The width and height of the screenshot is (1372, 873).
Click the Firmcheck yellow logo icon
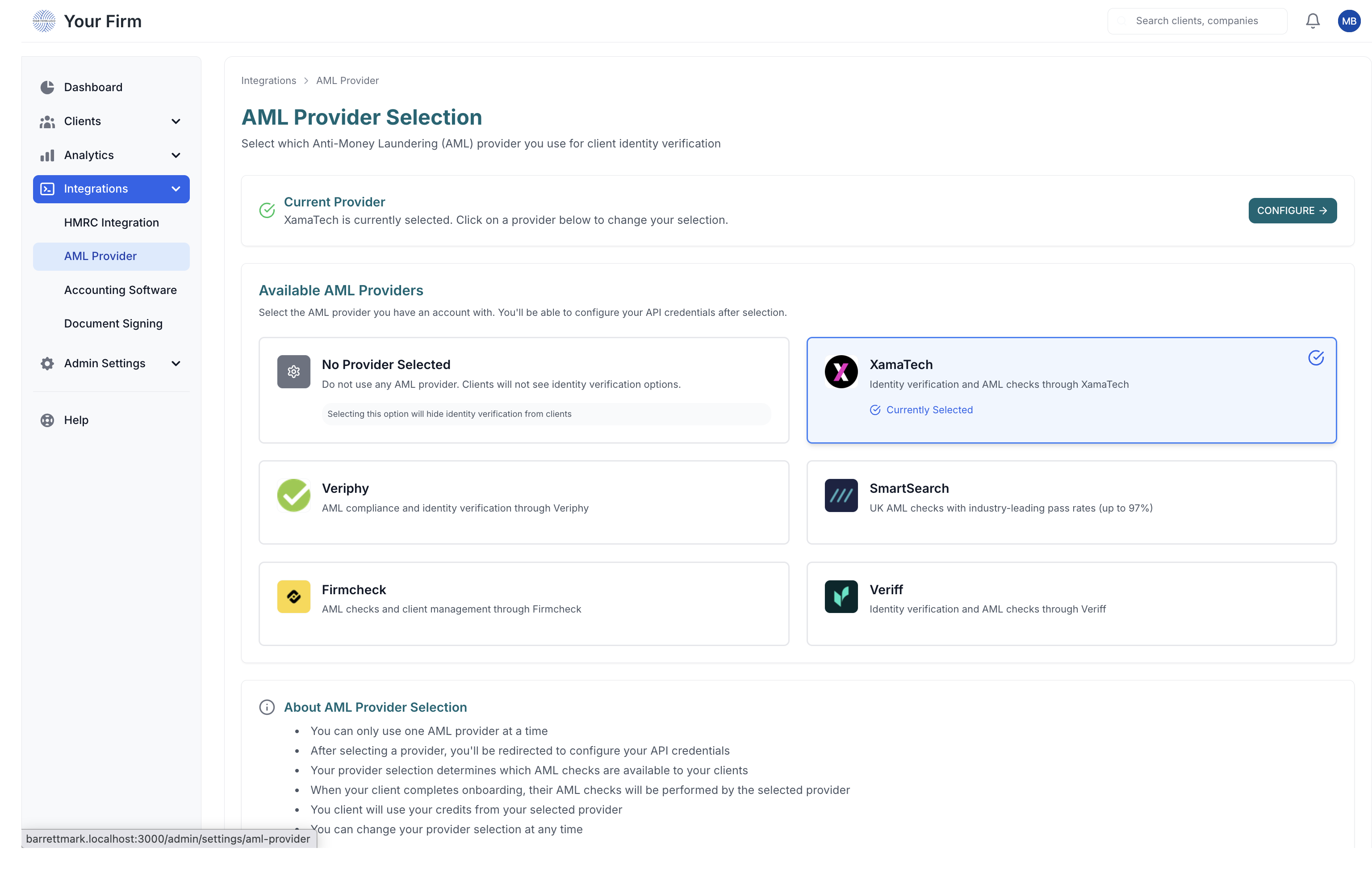[x=293, y=596]
